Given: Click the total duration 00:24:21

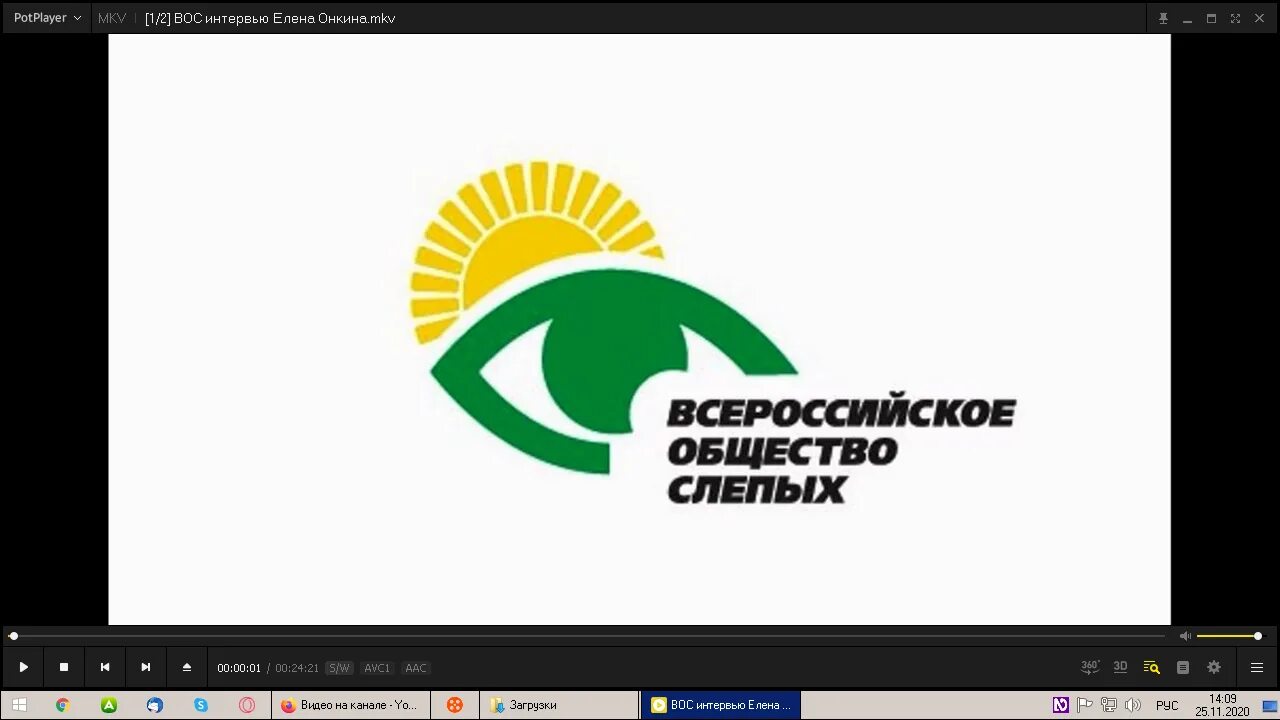Looking at the screenshot, I should [297, 668].
